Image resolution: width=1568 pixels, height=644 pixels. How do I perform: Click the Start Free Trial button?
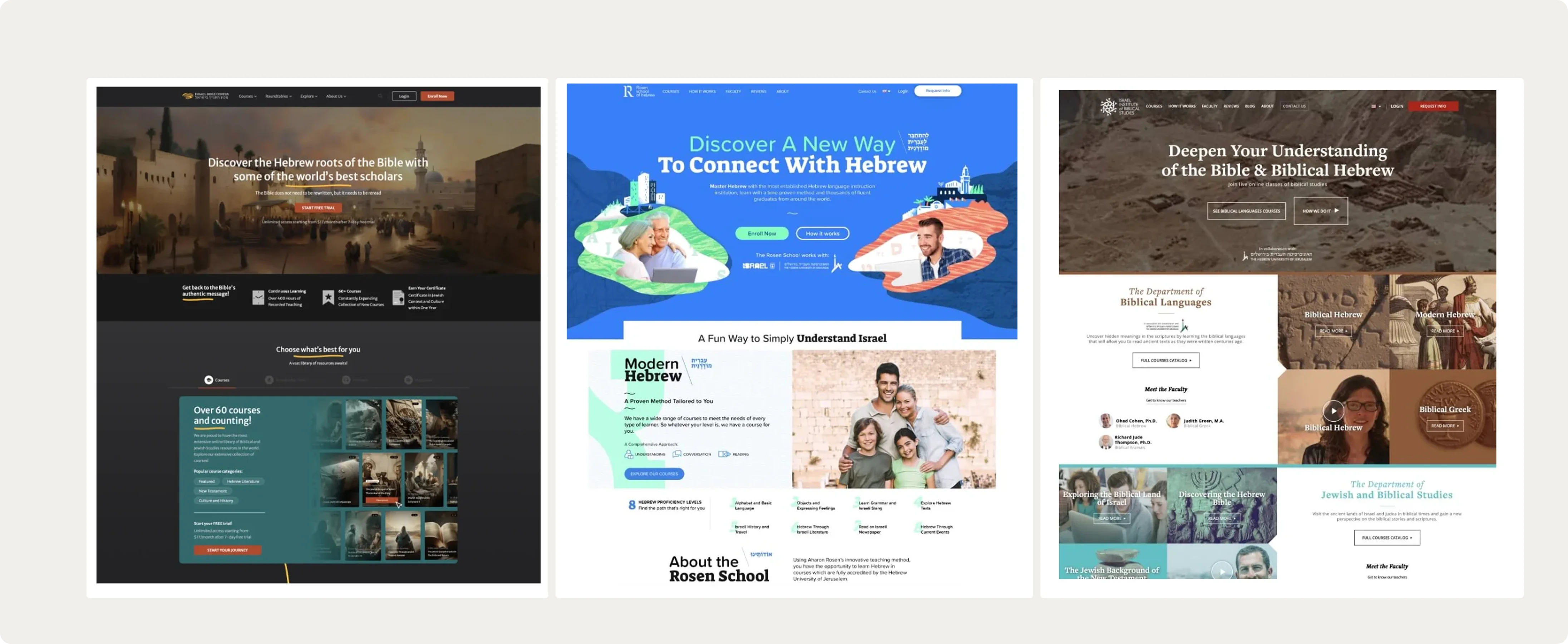click(318, 208)
